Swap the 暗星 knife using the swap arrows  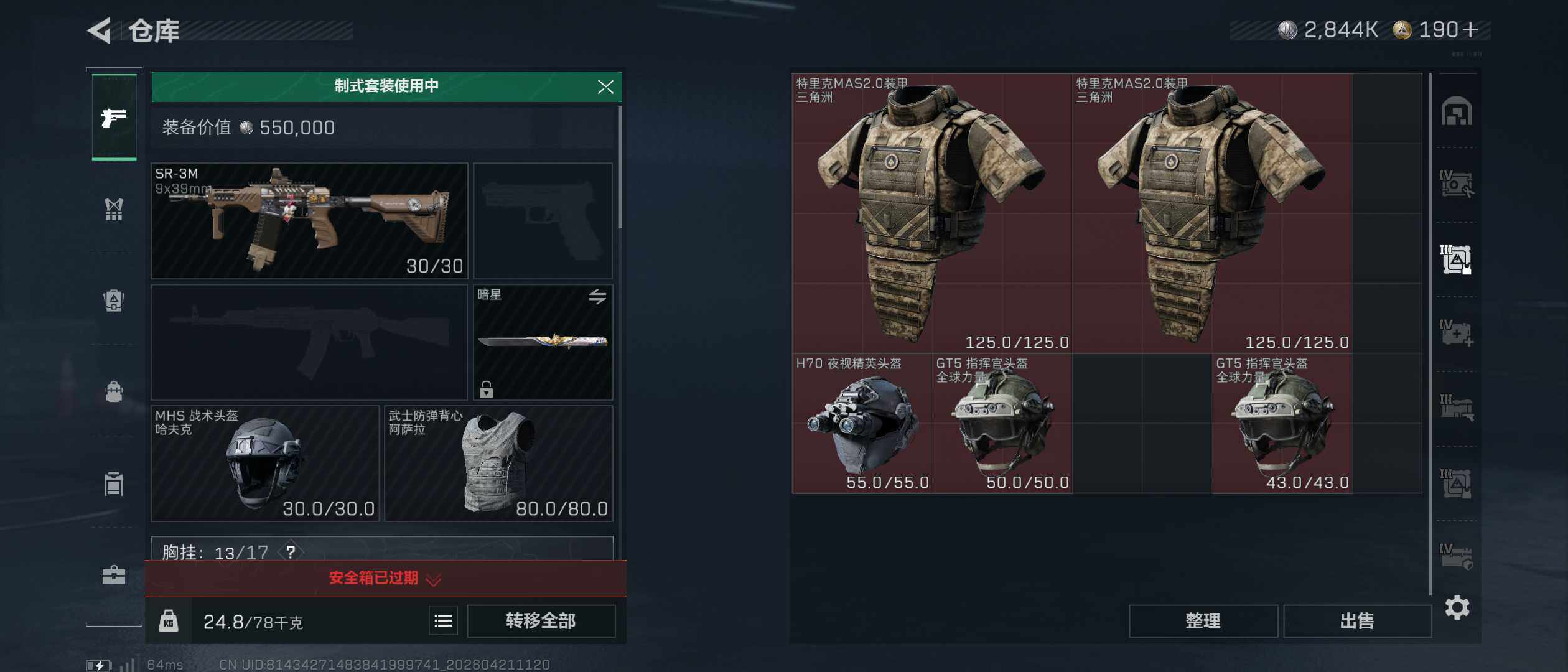point(597,296)
